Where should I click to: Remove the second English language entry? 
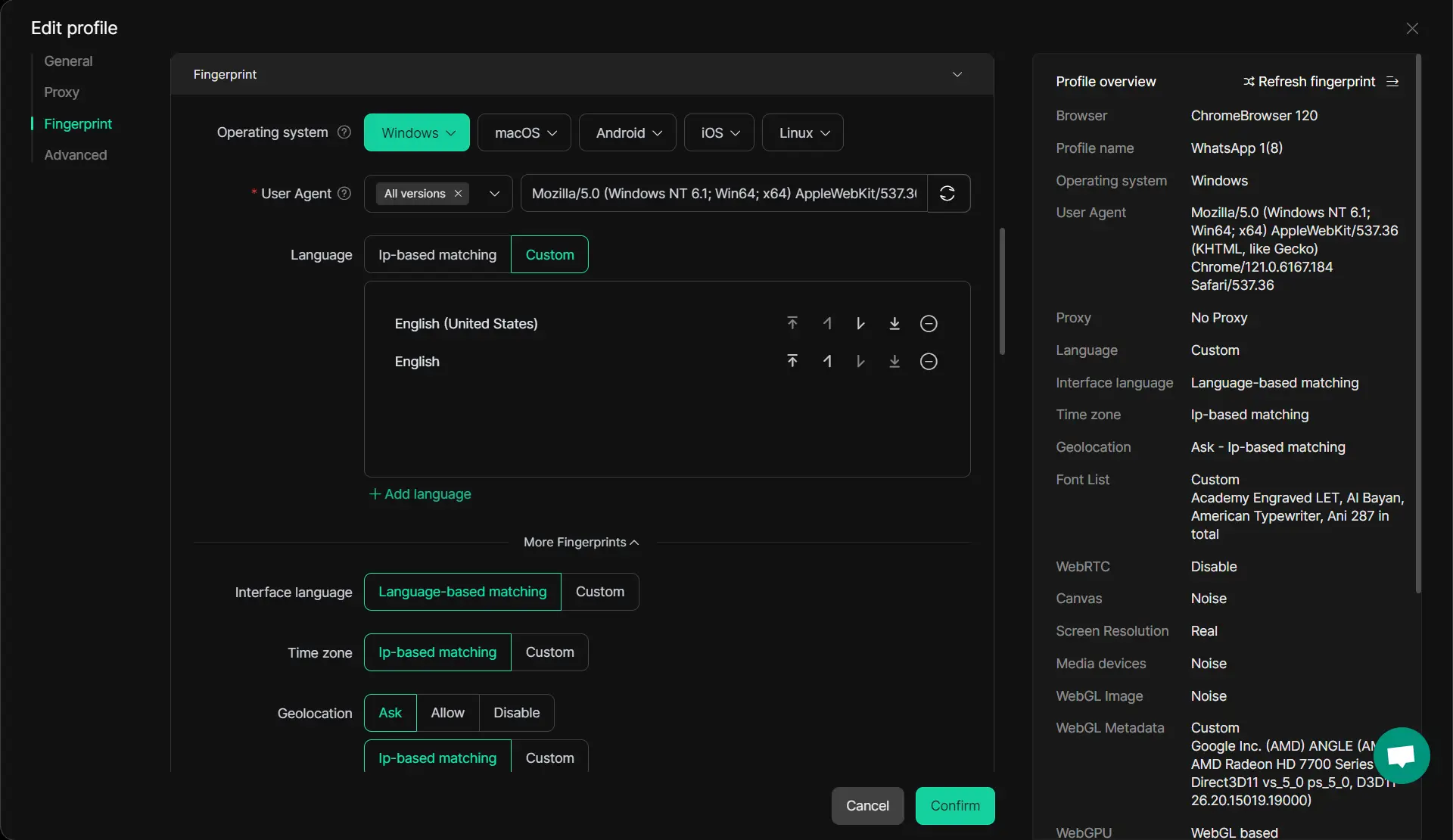click(929, 362)
